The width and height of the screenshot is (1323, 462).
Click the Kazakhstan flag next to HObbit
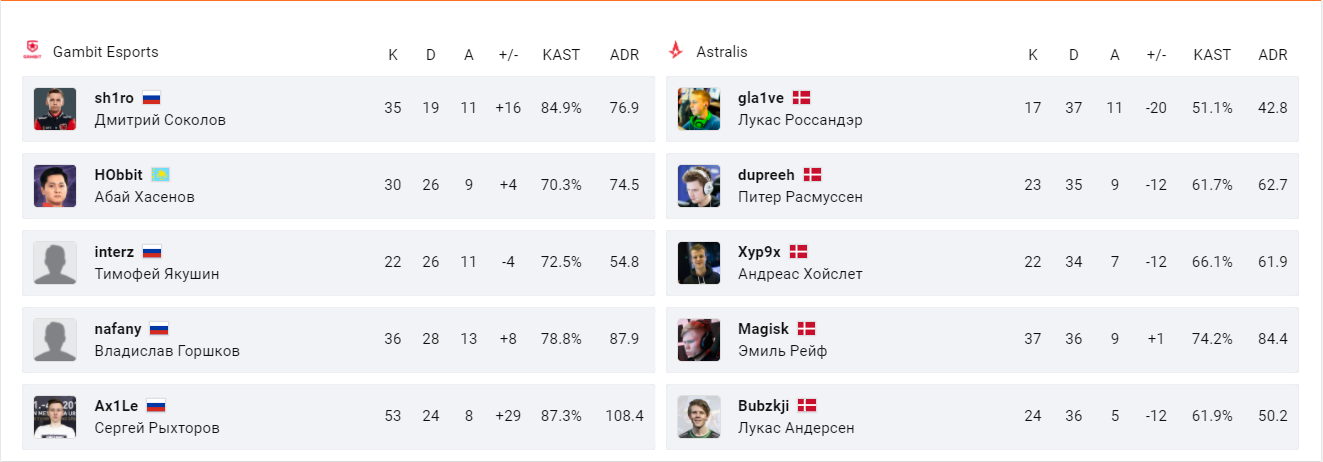pyautogui.click(x=161, y=175)
